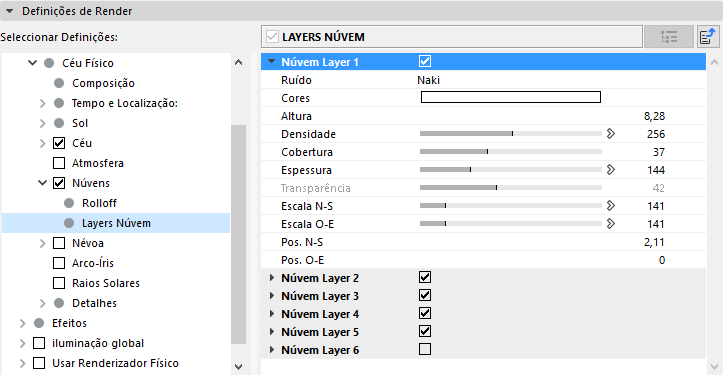Toggle the Céu checkbox in tree
Image resolution: width=723 pixels, height=375 pixels.
tap(59, 143)
